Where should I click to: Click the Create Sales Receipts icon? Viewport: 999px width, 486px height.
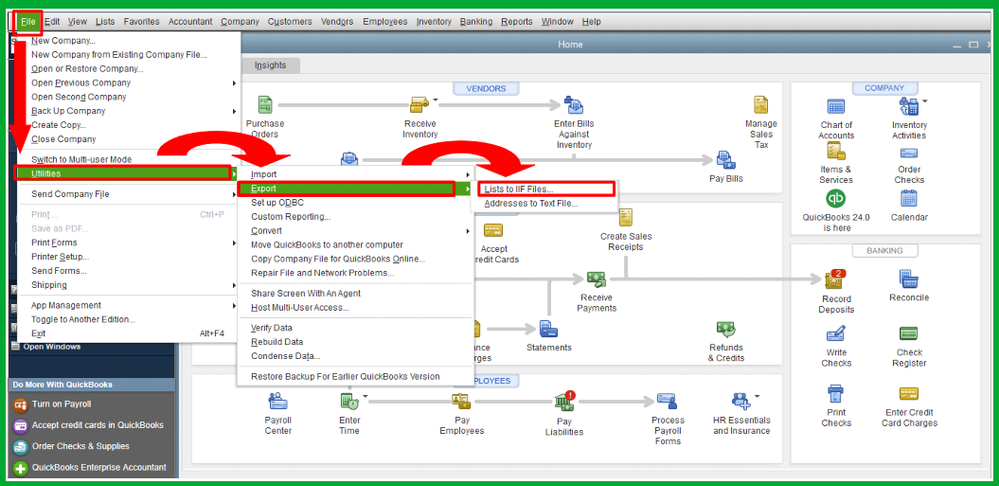pos(626,217)
